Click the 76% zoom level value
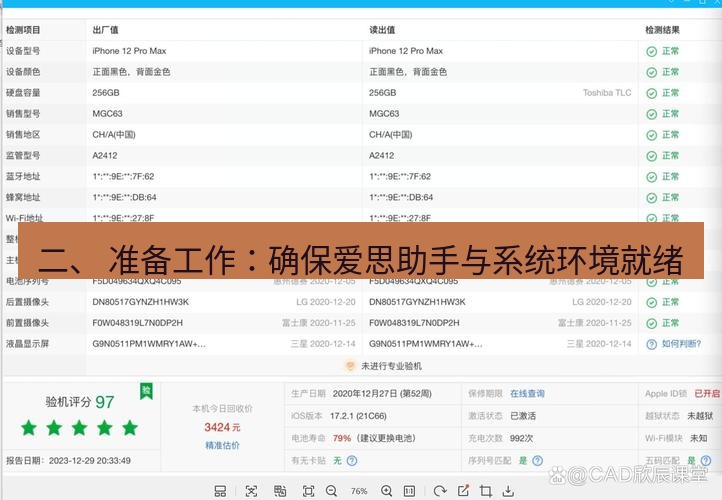The image size is (722, 500). point(359,491)
